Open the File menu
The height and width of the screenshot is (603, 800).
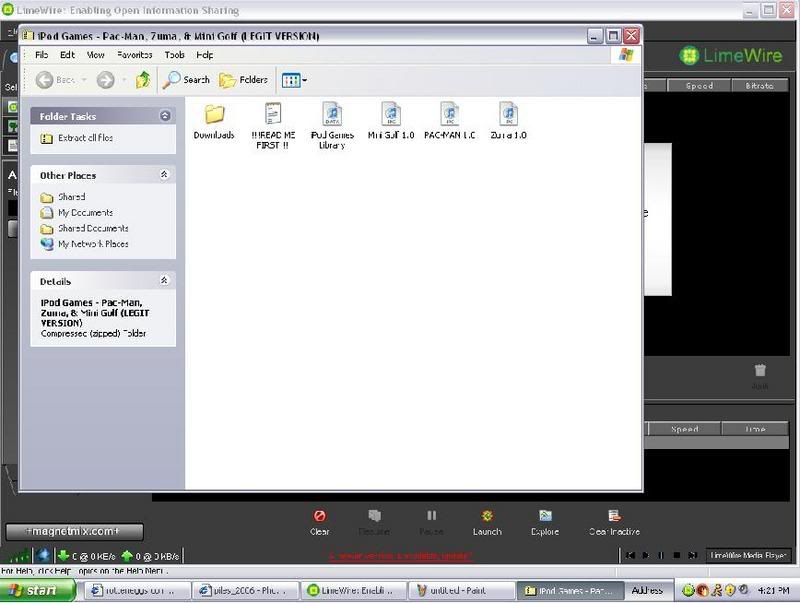coord(42,55)
